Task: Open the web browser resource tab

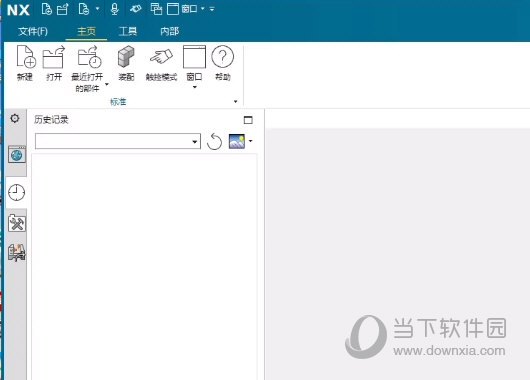Action: [x=17, y=155]
